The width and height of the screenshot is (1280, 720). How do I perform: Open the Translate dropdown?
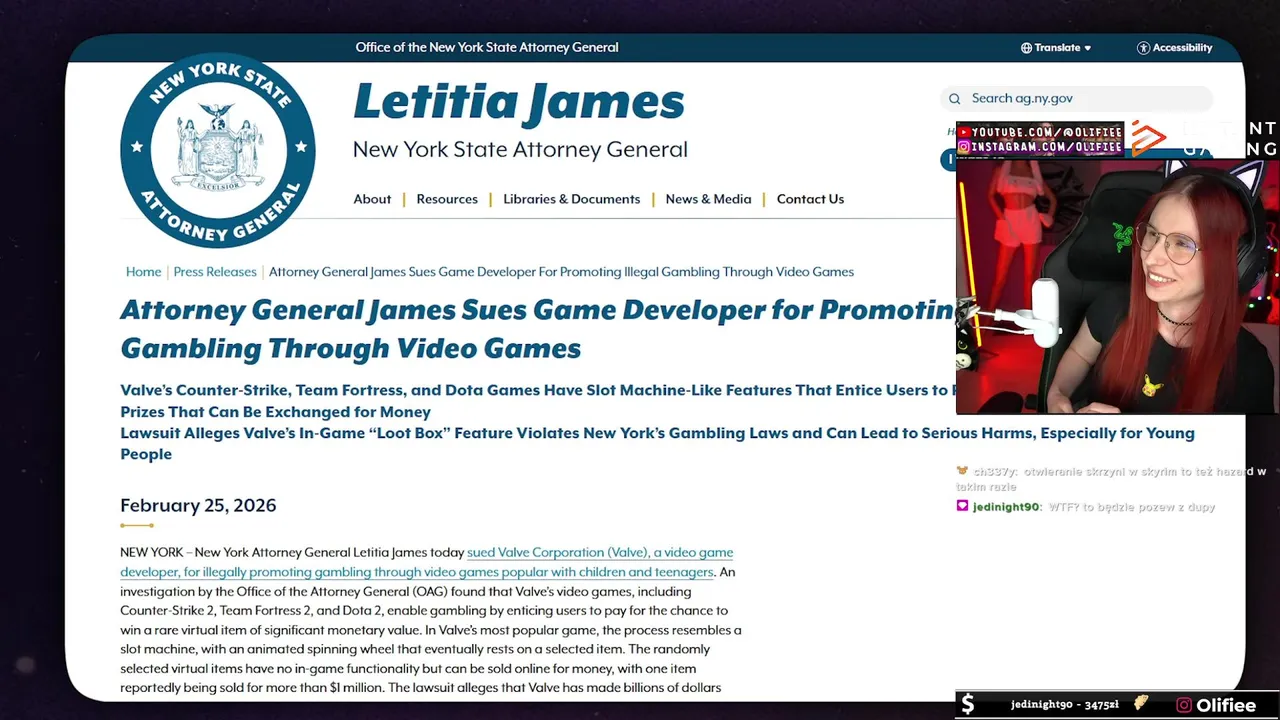tap(1056, 48)
